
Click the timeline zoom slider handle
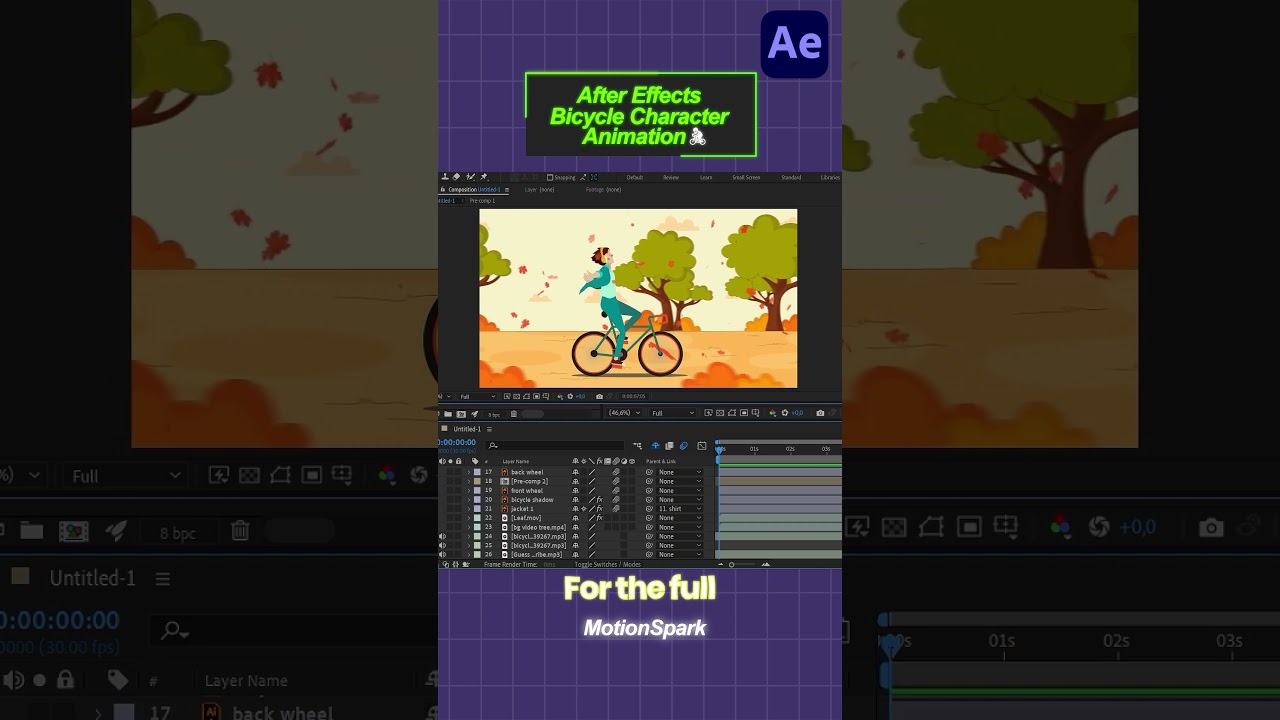point(731,564)
